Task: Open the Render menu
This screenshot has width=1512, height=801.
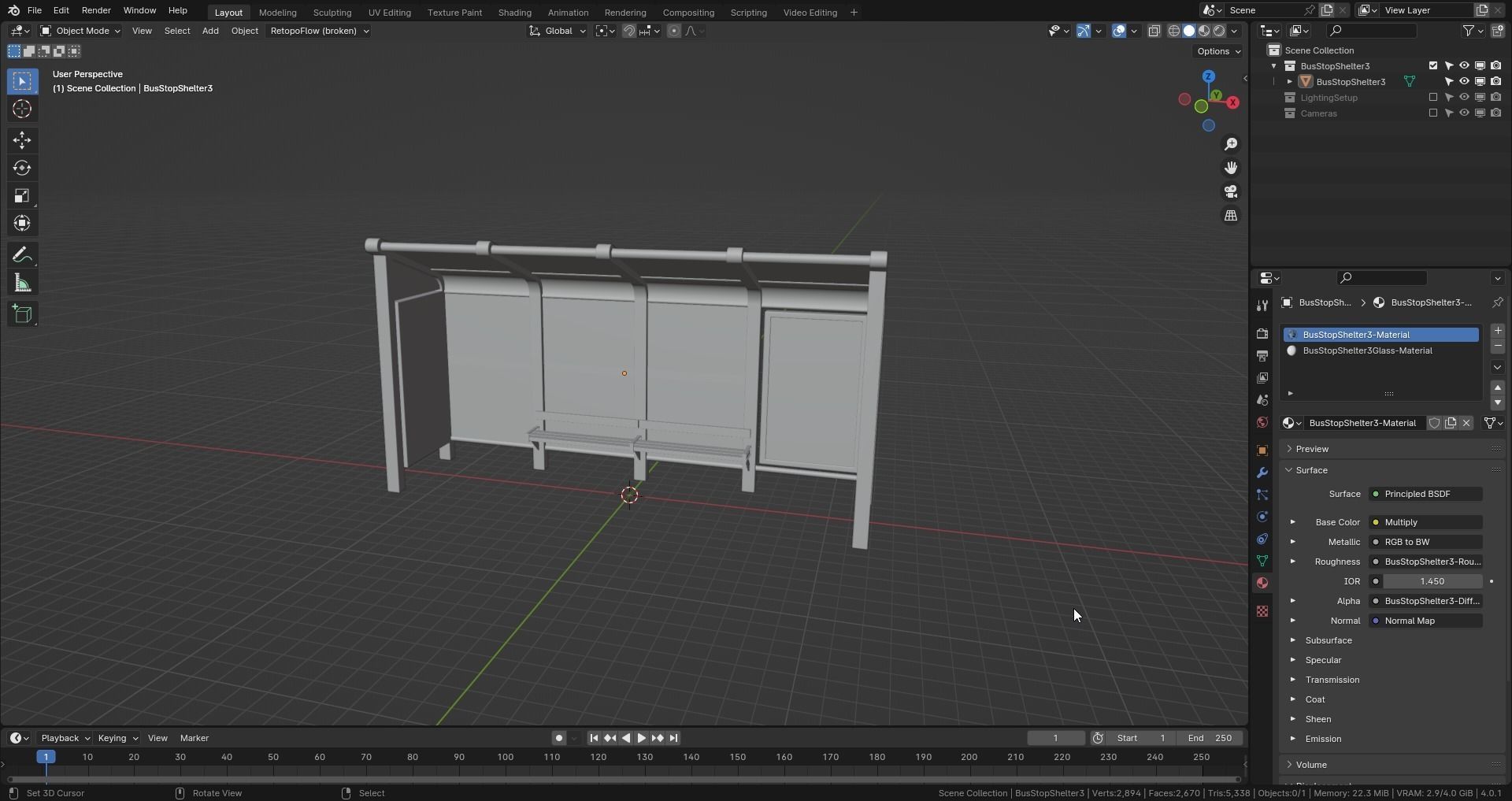Action: coord(96,10)
